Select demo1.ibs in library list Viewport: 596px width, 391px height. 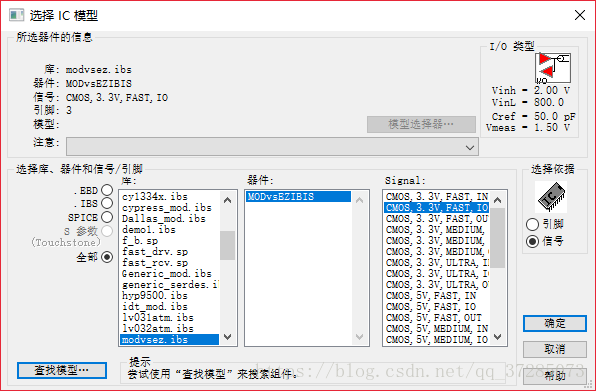[170, 230]
